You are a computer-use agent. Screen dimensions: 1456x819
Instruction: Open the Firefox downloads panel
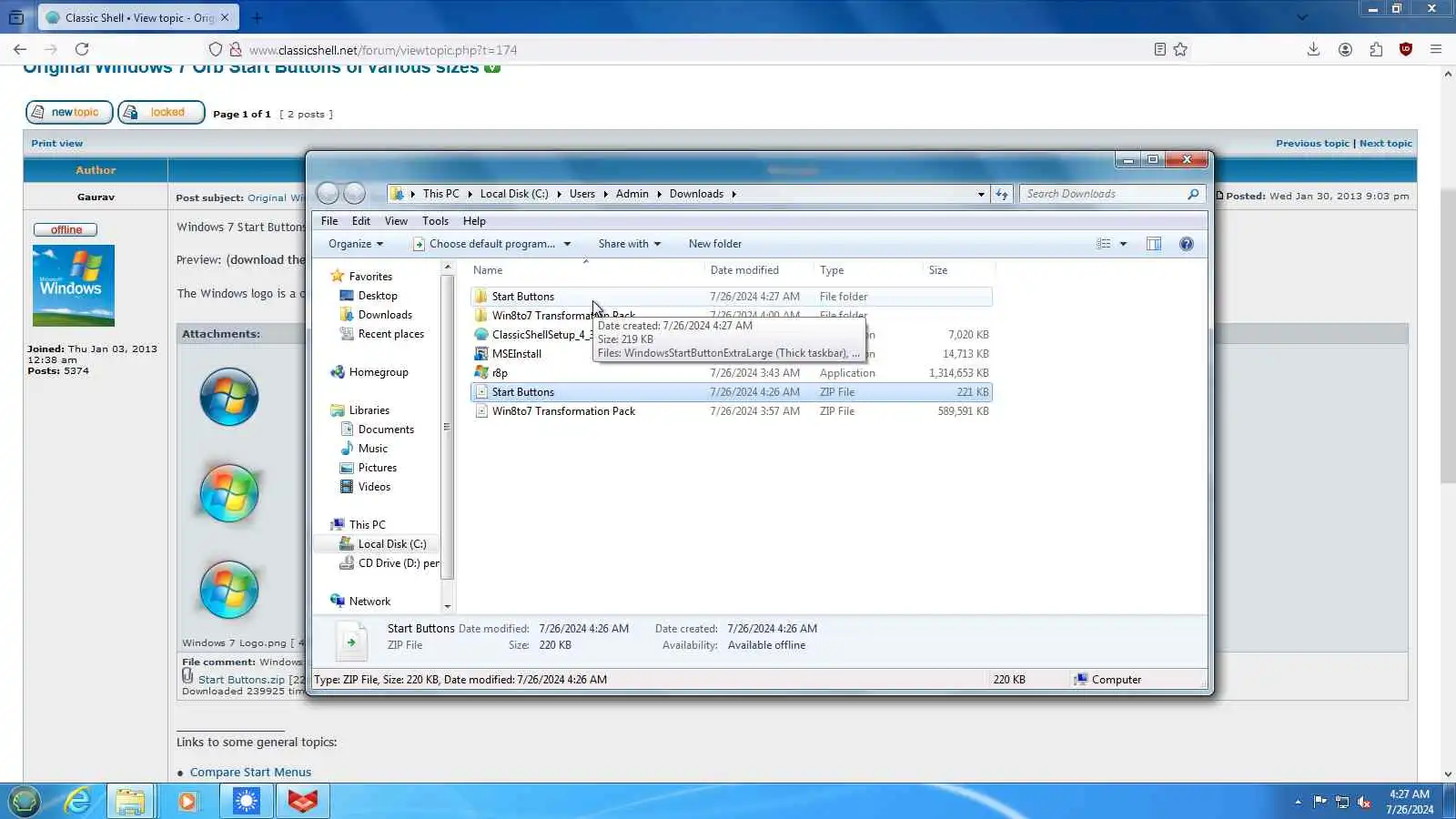[x=1313, y=49]
